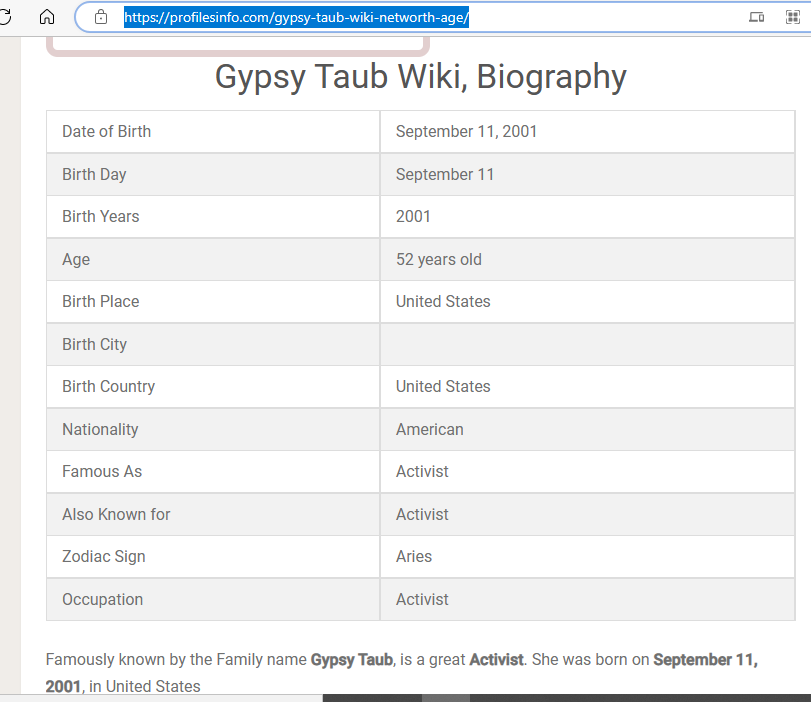The height and width of the screenshot is (702, 811).
Task: Select the 'American' nationality value
Action: click(x=430, y=429)
